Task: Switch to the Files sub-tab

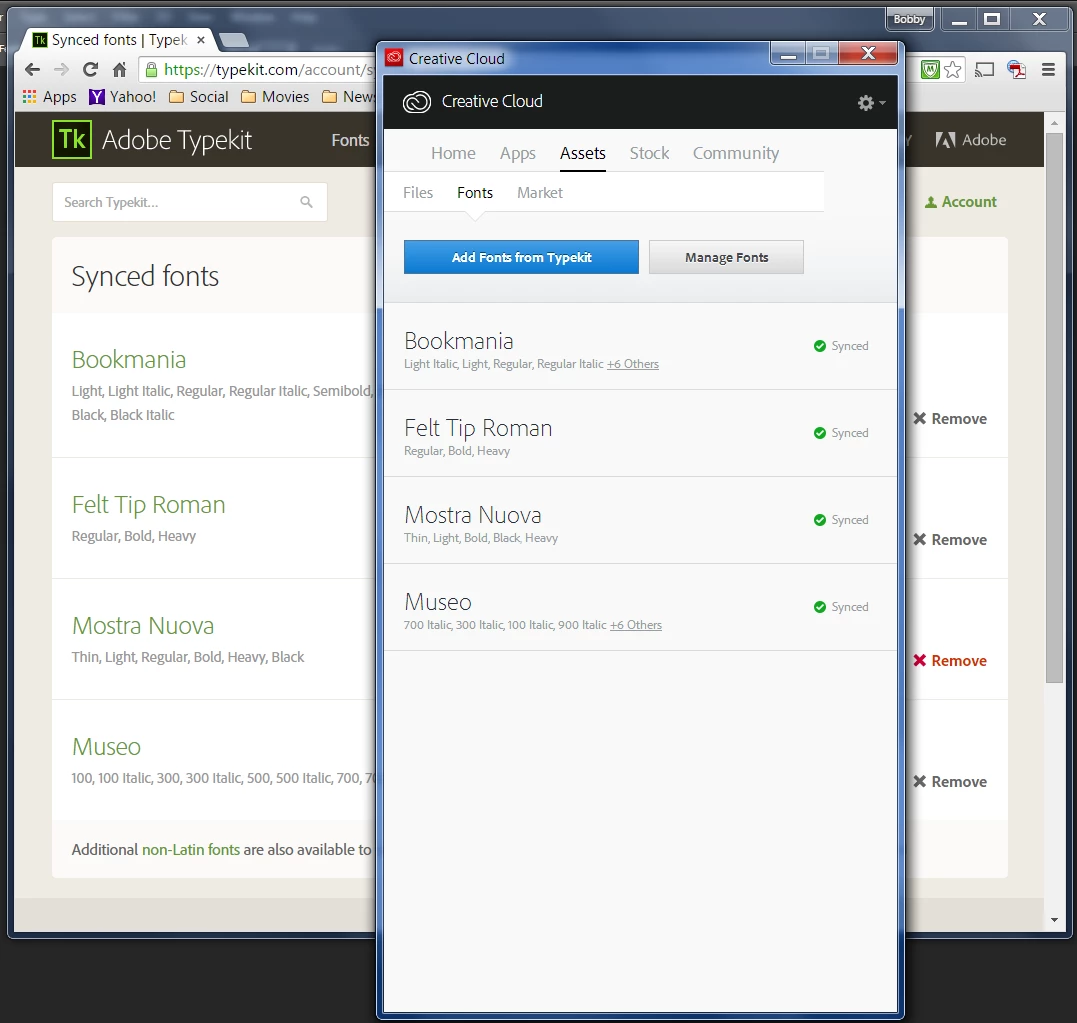Action: point(418,193)
